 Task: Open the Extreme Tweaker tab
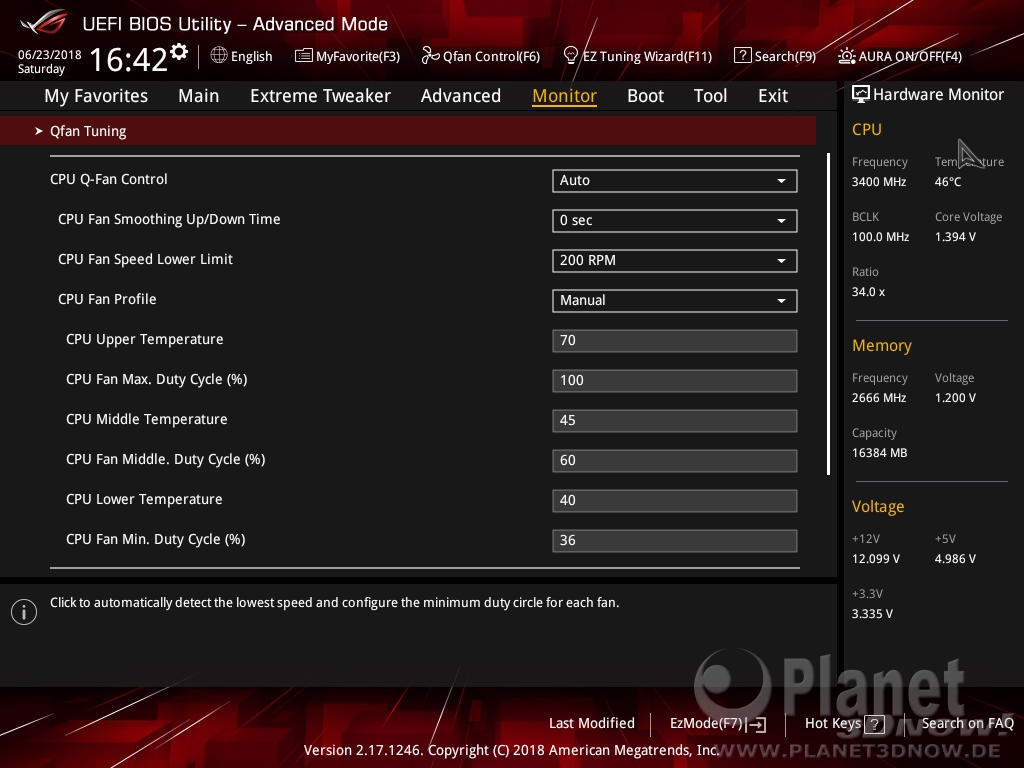tap(320, 96)
